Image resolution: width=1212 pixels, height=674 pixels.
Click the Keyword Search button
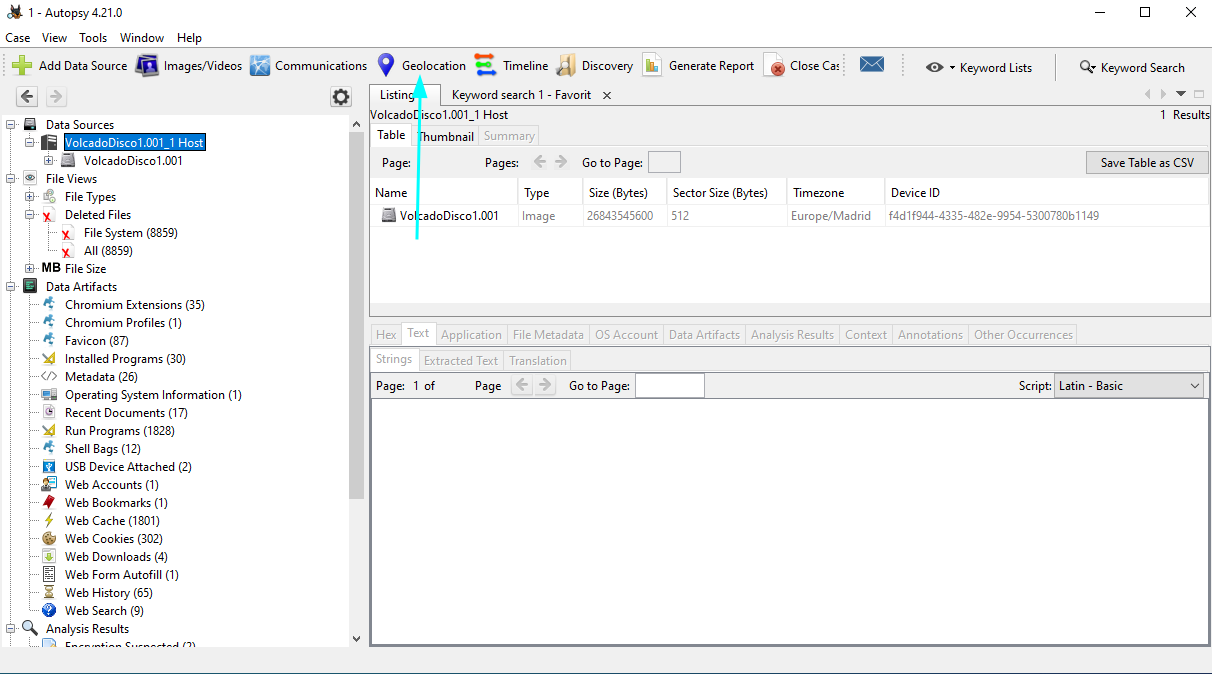coord(1132,67)
